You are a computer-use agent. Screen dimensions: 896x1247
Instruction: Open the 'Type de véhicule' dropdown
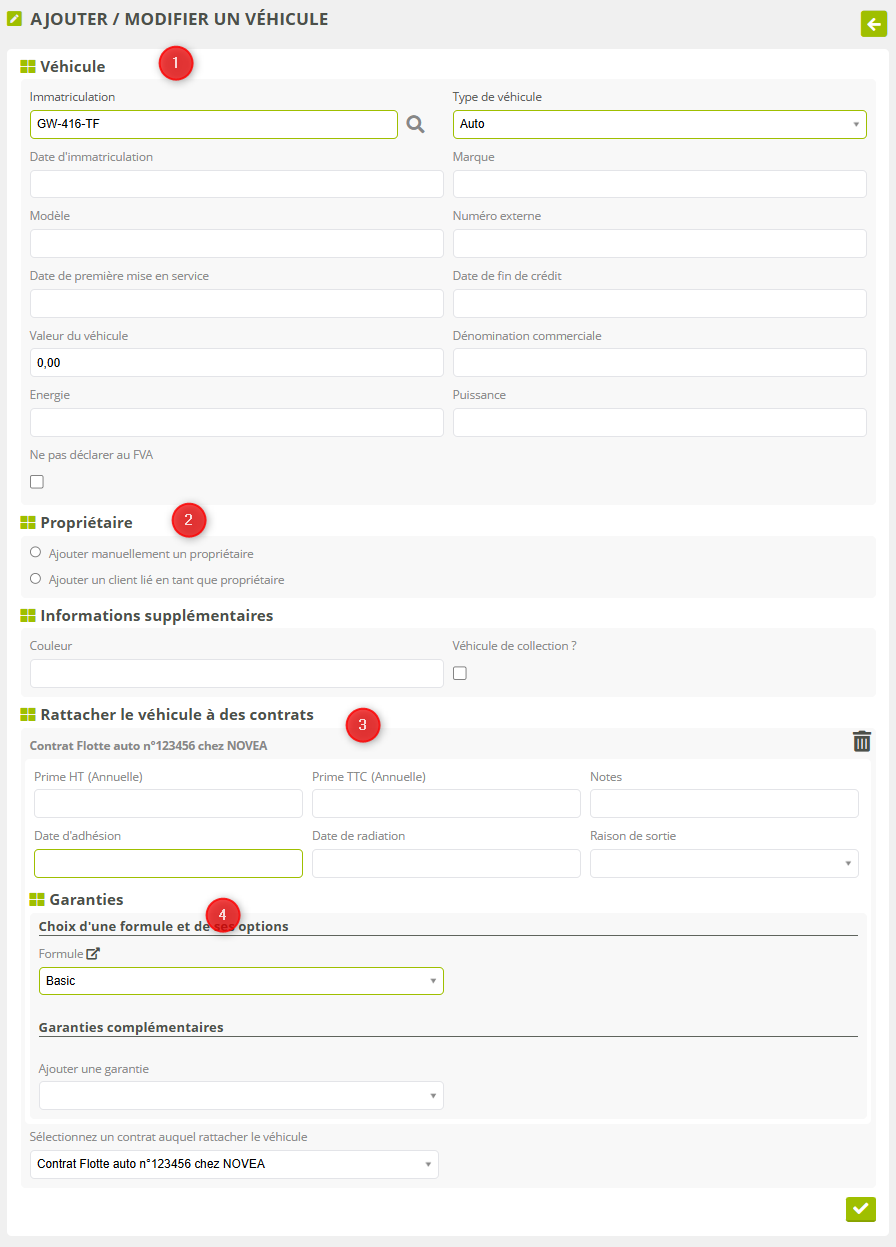pos(659,124)
